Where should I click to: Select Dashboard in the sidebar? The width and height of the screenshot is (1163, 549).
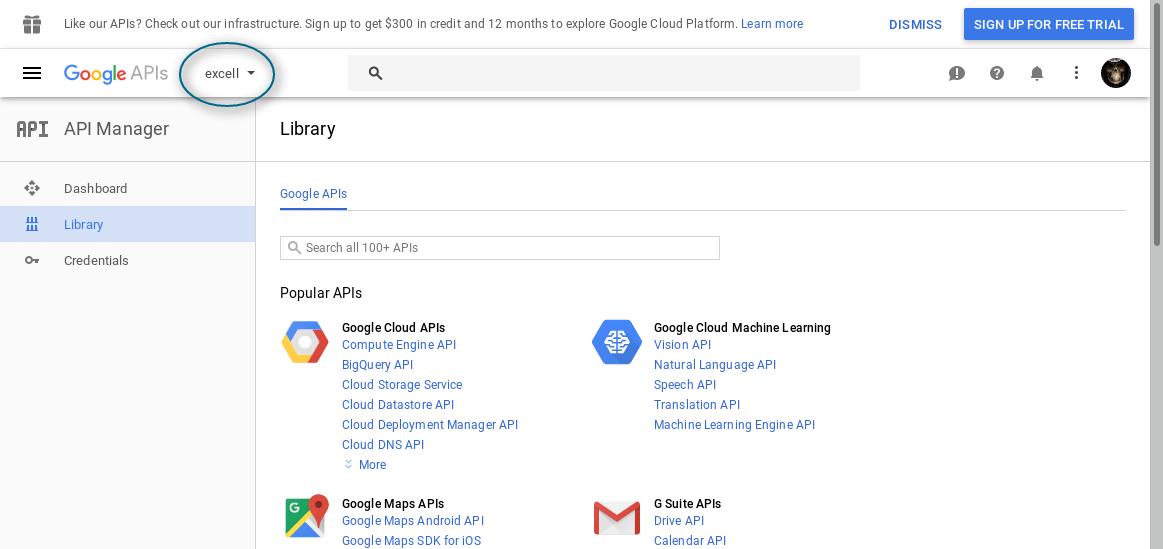(x=128, y=188)
